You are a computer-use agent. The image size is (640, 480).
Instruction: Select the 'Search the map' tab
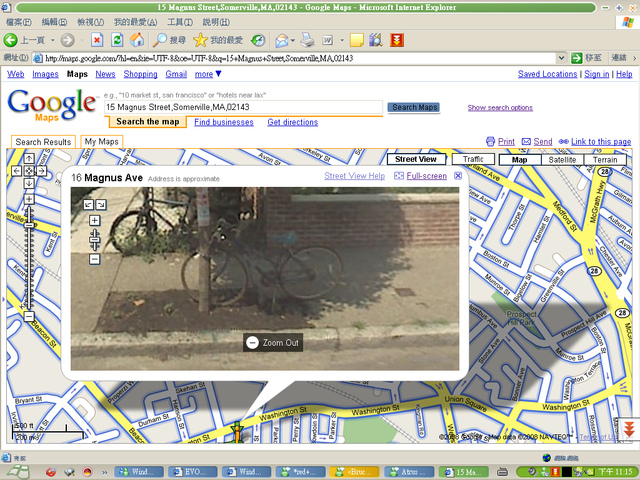[147, 122]
